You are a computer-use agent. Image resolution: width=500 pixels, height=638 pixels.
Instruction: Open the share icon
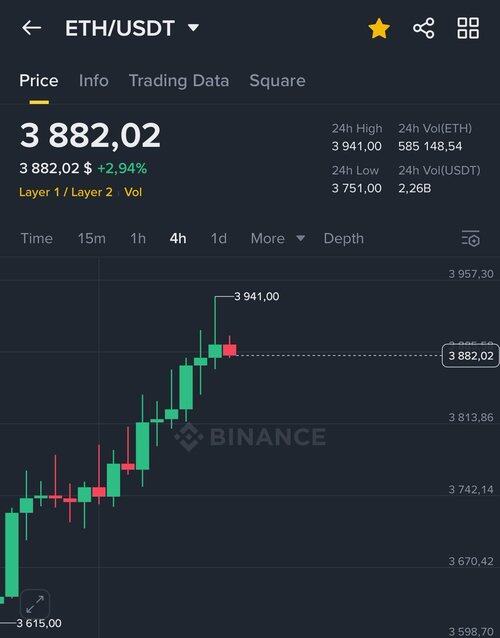[424, 28]
